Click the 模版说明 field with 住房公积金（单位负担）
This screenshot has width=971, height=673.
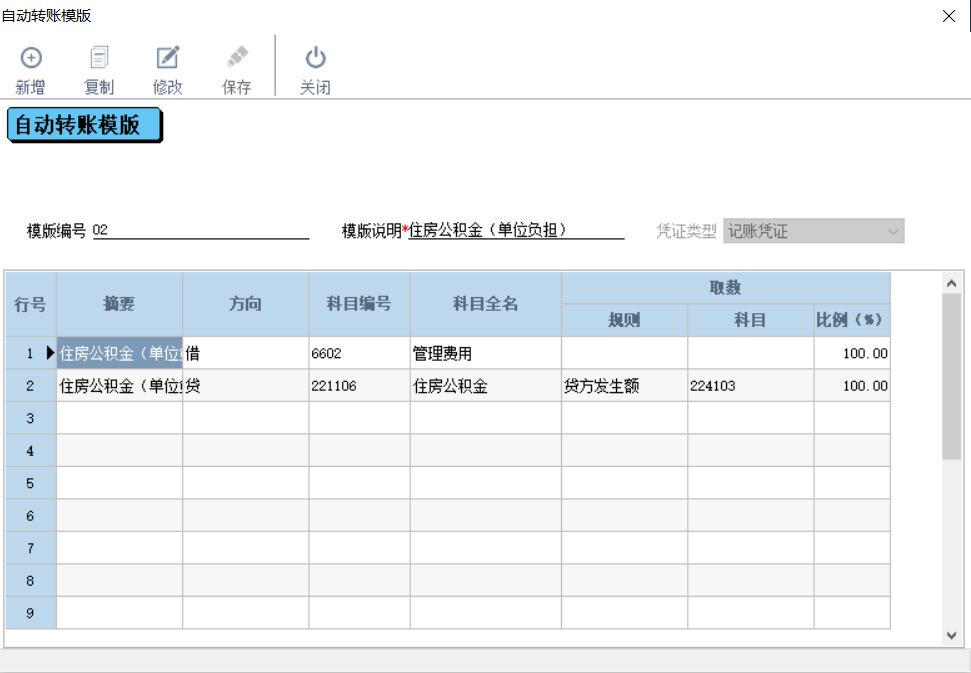[x=516, y=230]
